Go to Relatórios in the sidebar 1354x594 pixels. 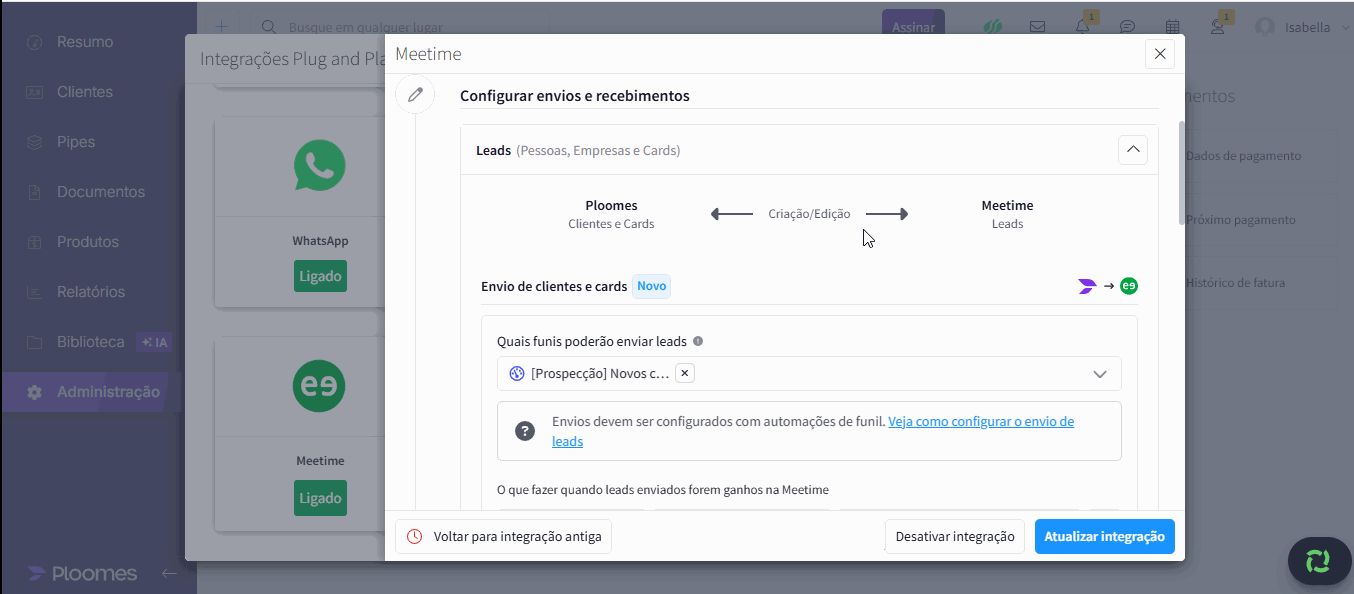click(90, 292)
